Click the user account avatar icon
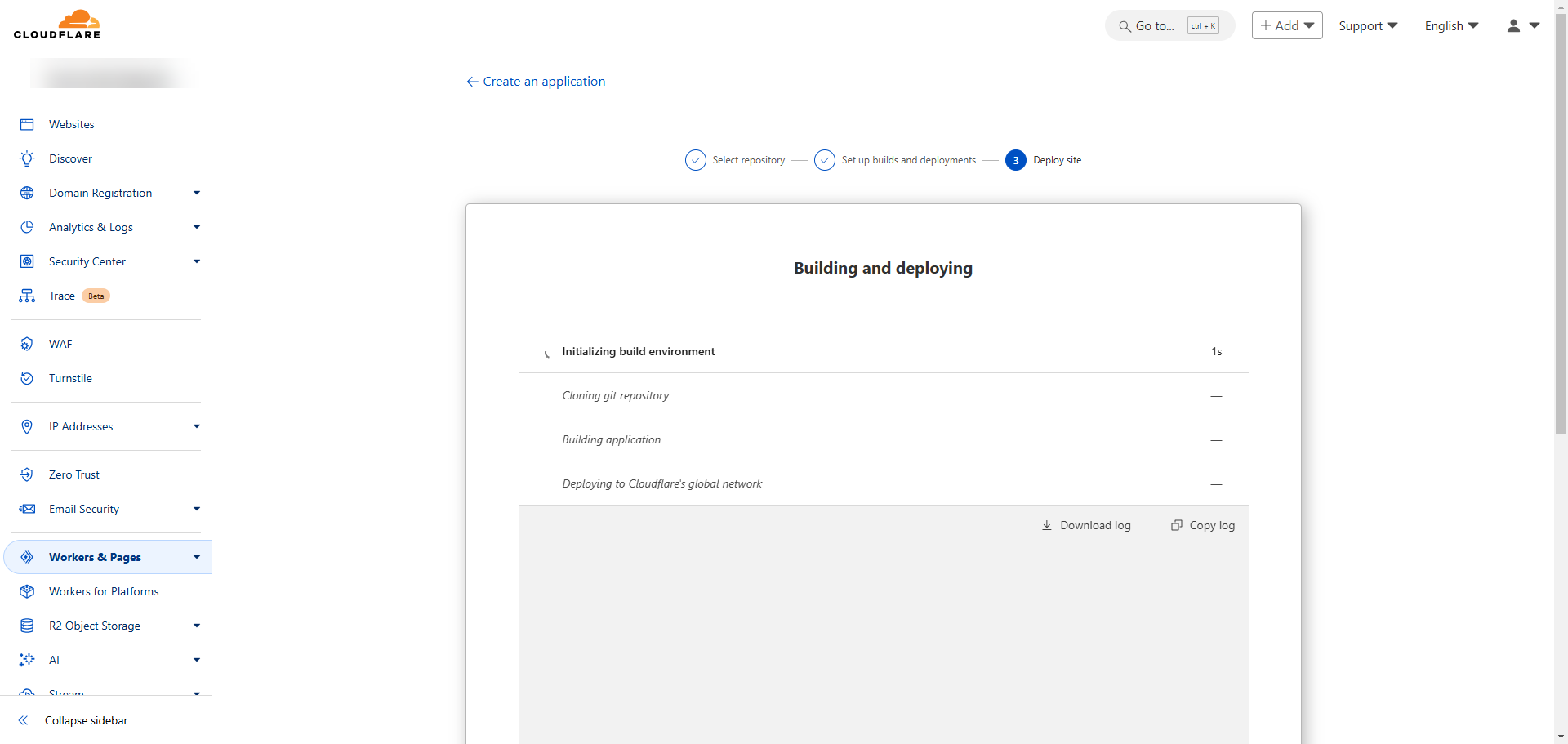This screenshot has height=744, width=1568. 1513,25
